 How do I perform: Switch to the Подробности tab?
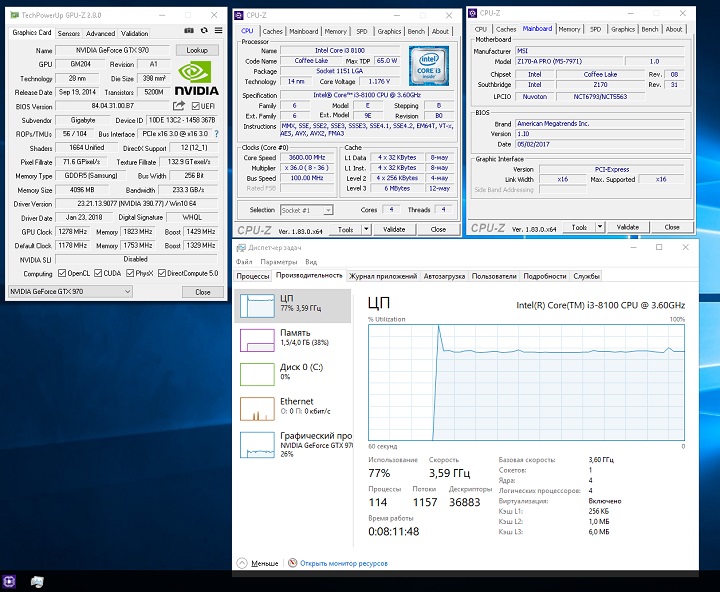pos(545,276)
